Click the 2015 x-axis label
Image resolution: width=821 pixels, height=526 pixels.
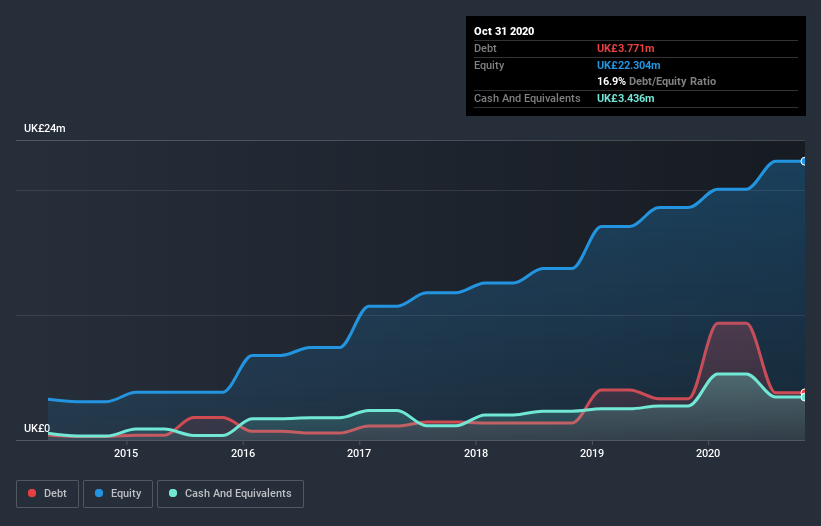(126, 453)
